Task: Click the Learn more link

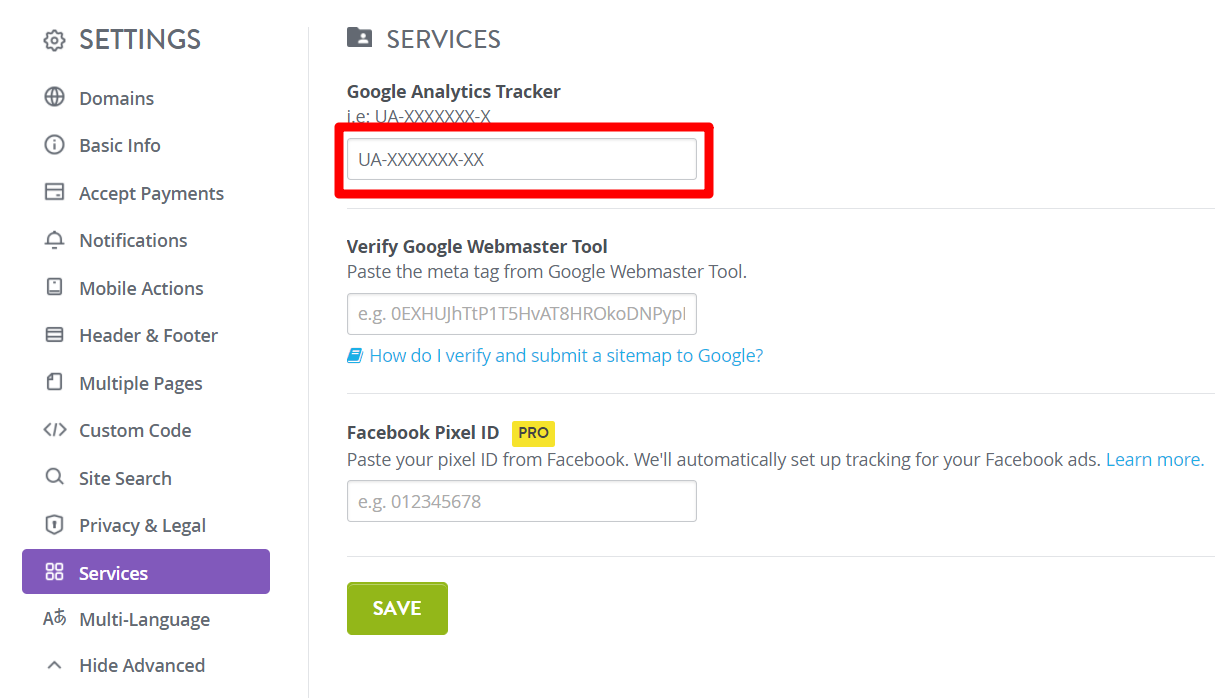Action: click(1155, 459)
